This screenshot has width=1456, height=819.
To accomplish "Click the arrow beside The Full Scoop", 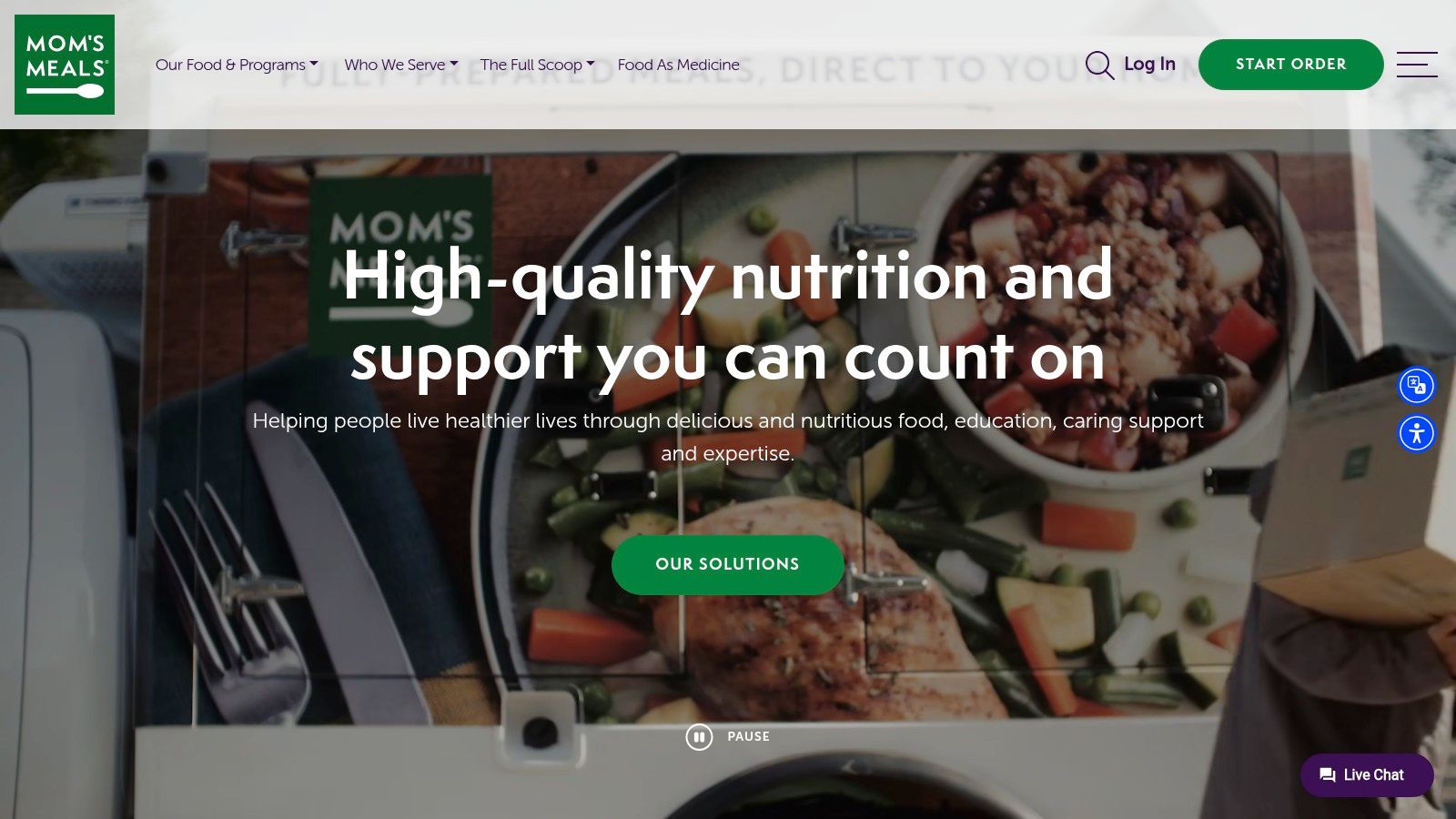I will pyautogui.click(x=591, y=64).
